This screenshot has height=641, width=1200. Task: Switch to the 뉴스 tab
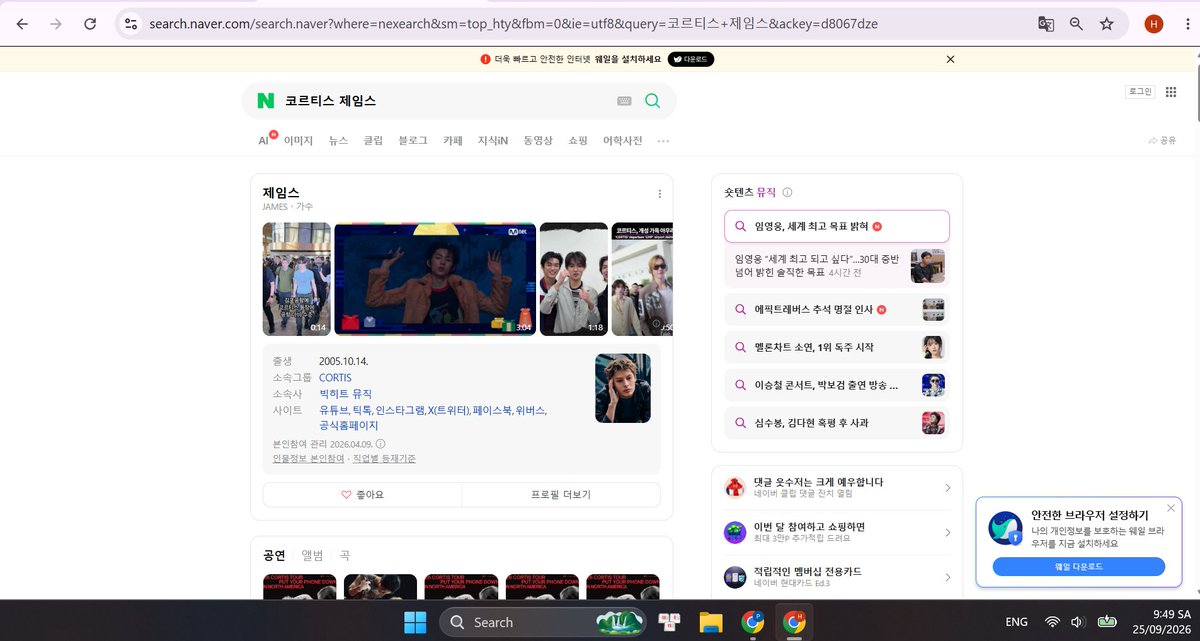point(338,141)
